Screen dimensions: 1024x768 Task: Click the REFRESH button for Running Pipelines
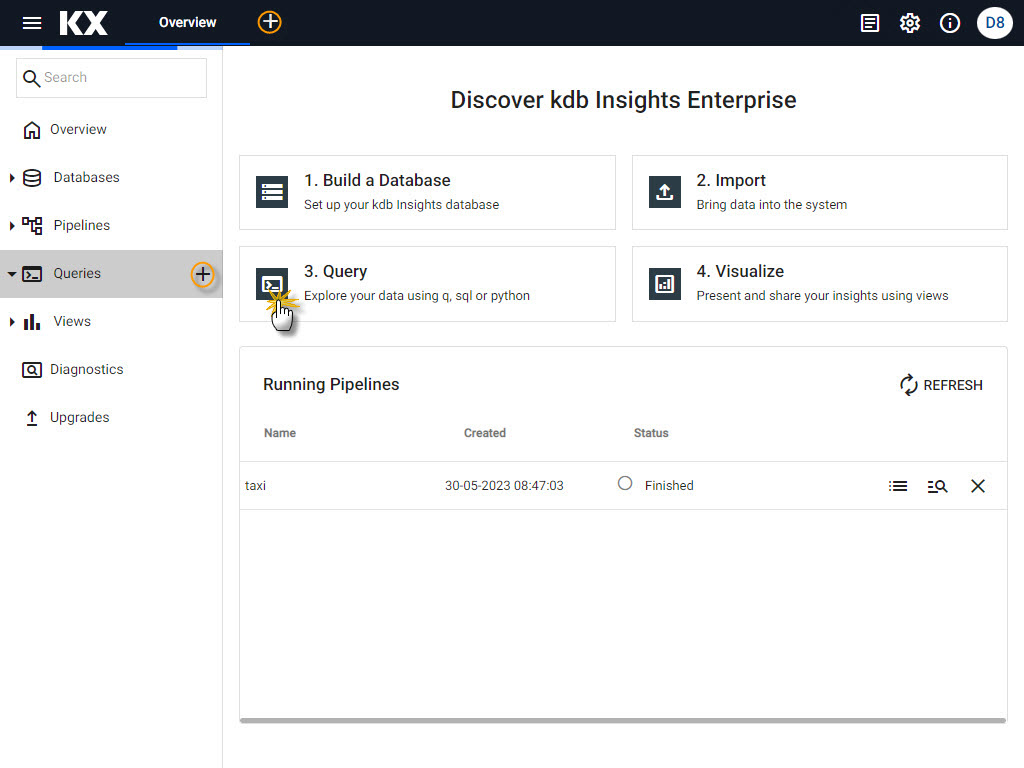941,385
